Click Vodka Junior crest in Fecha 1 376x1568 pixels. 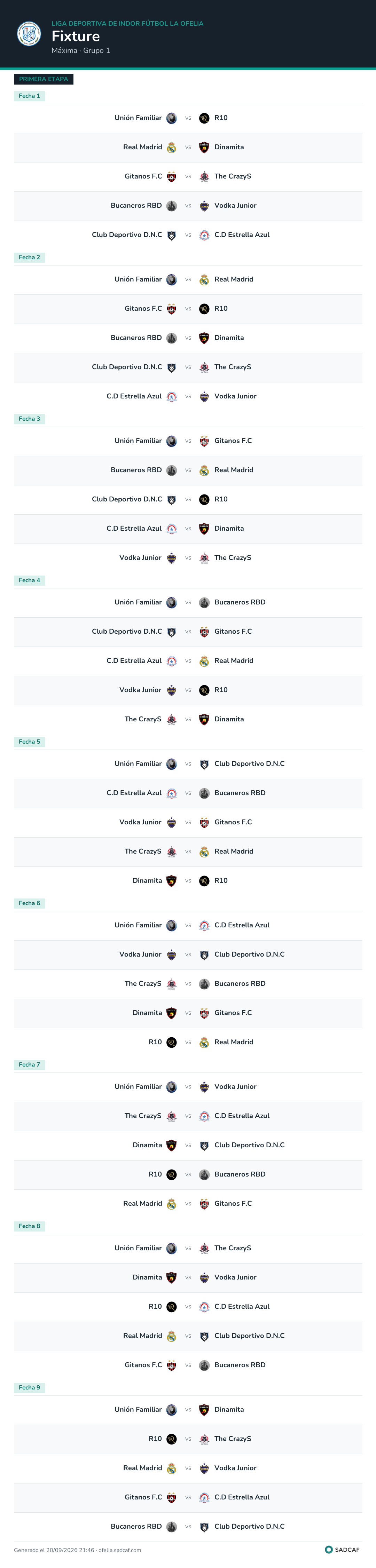point(204,206)
